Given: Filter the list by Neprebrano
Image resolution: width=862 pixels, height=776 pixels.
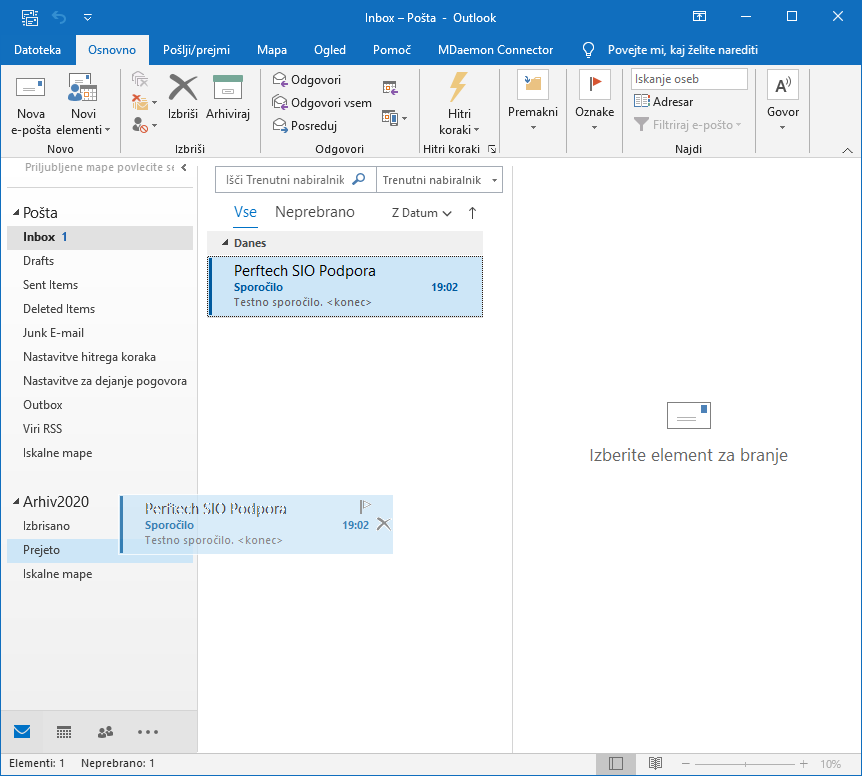Looking at the screenshot, I should coord(315,212).
